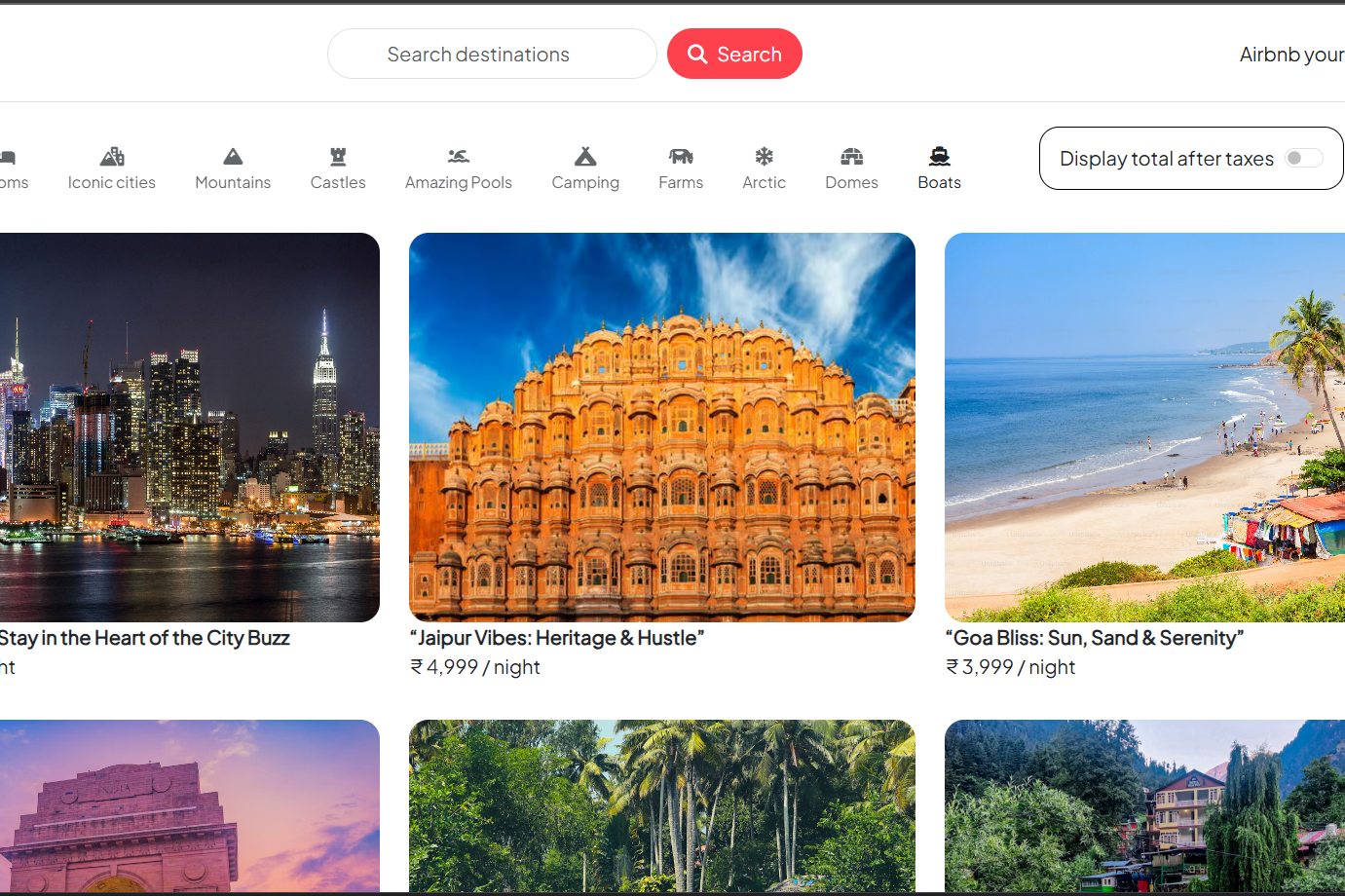Click the ₹4,999 / night price

tap(475, 667)
